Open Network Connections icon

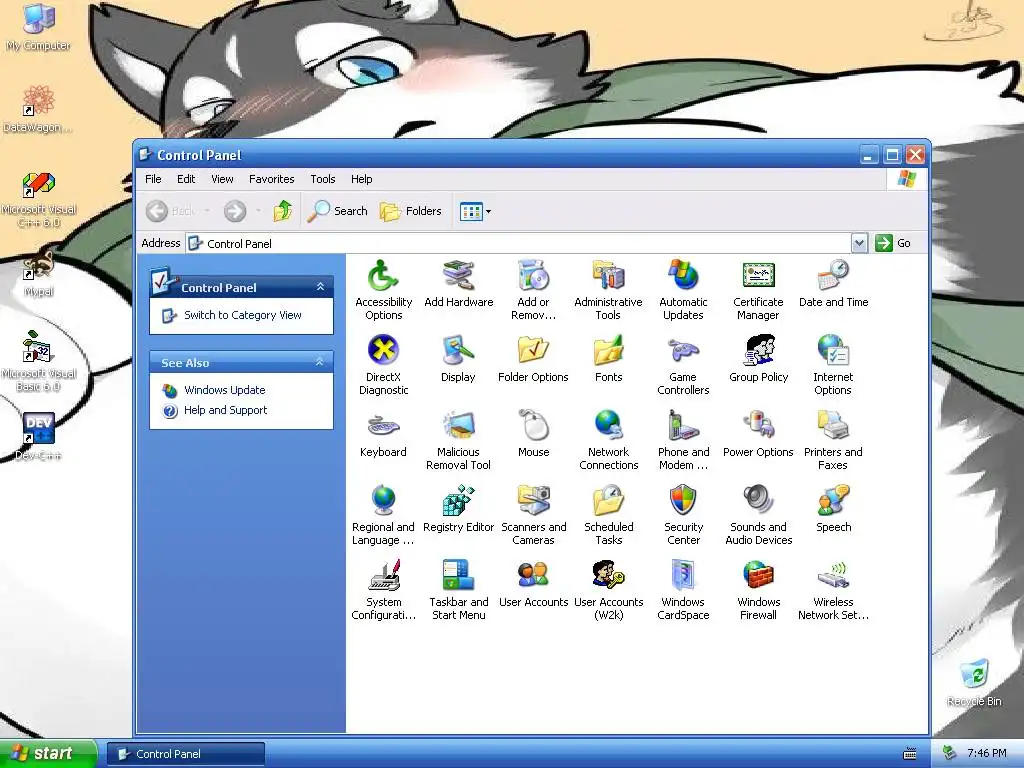pos(609,426)
